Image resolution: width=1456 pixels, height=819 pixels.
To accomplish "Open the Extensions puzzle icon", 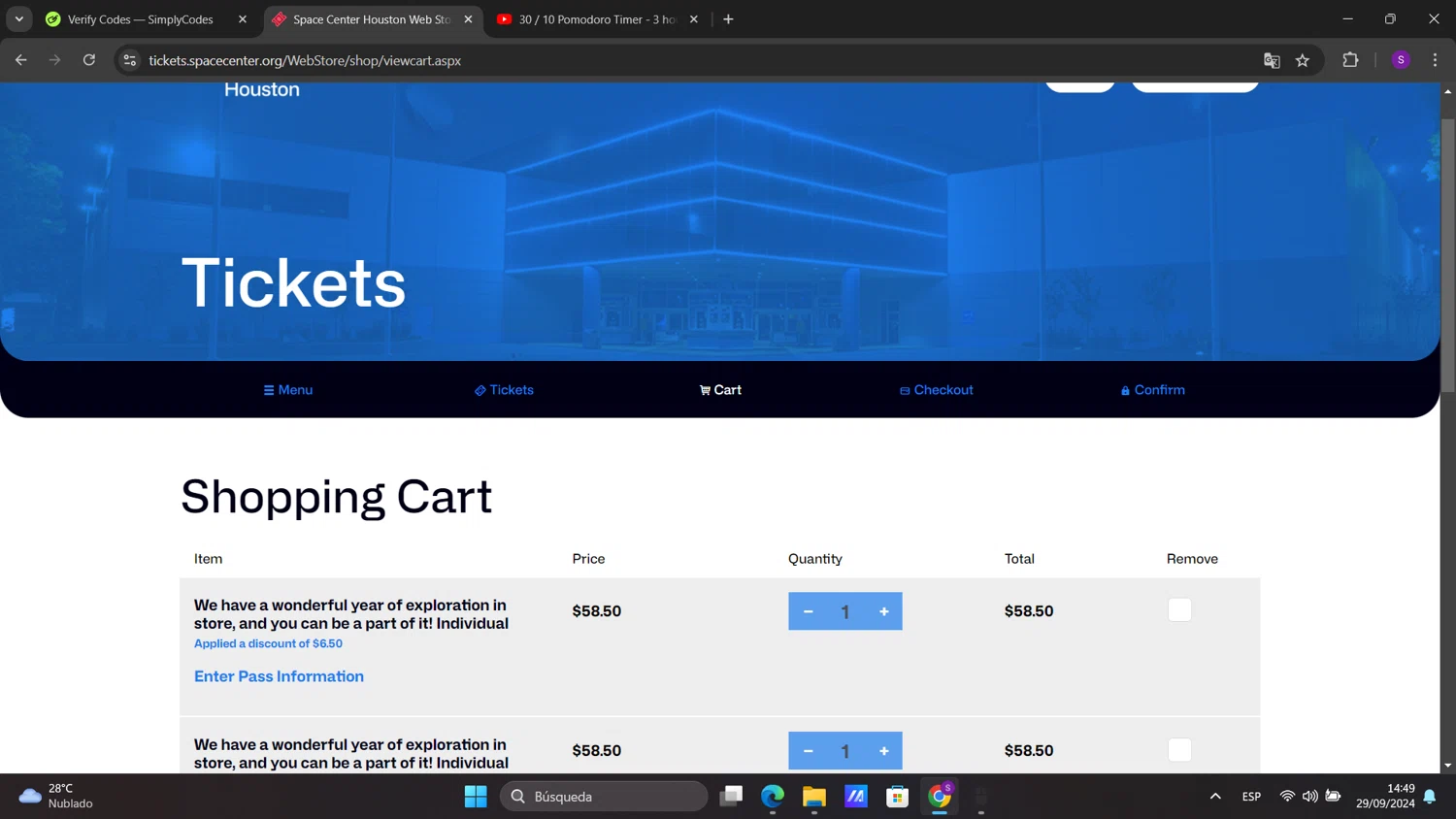I will [1350, 60].
